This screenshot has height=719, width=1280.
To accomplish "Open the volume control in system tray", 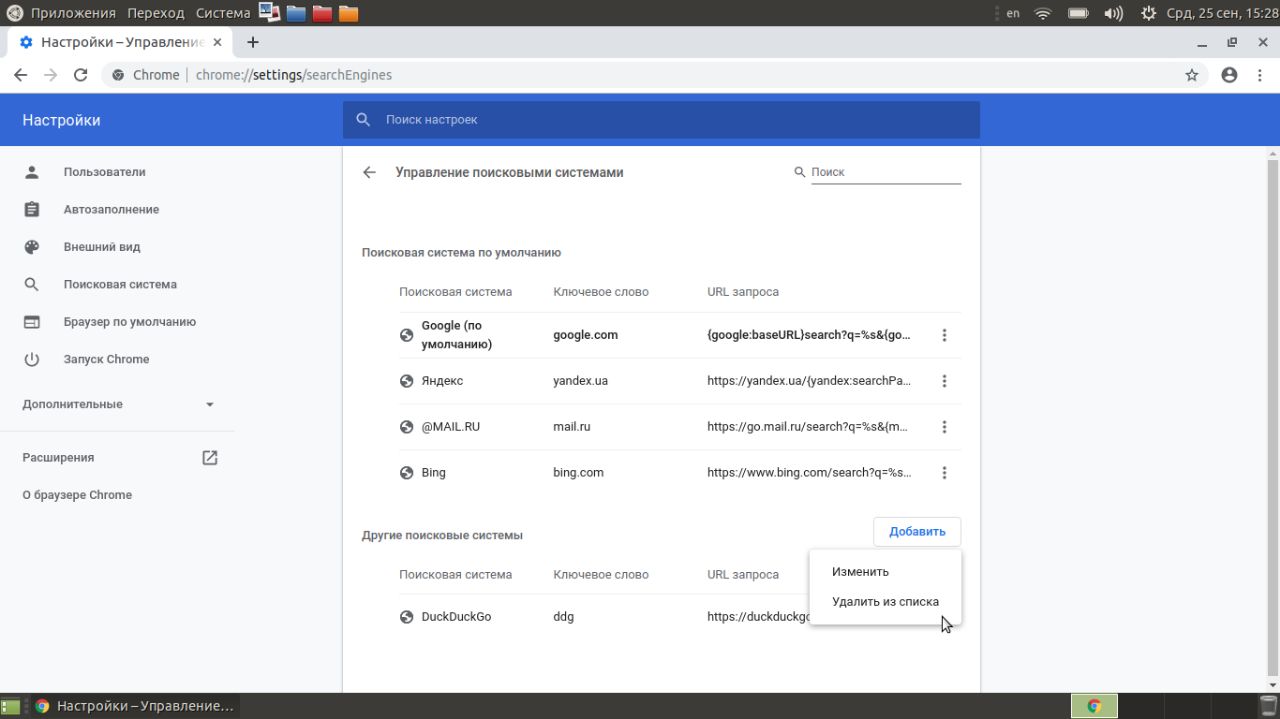I will (x=1113, y=13).
